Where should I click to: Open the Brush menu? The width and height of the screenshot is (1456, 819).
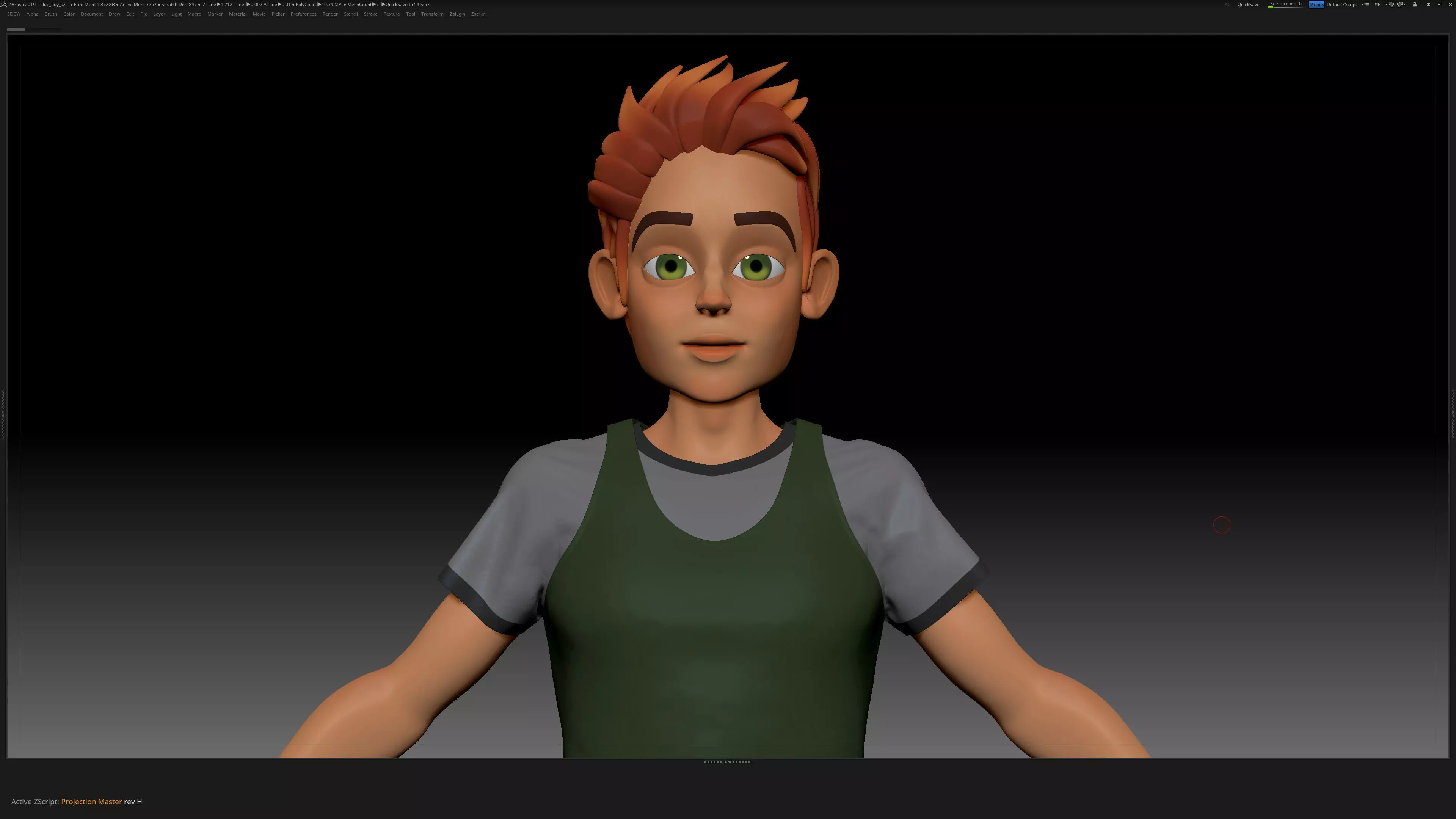point(51,14)
